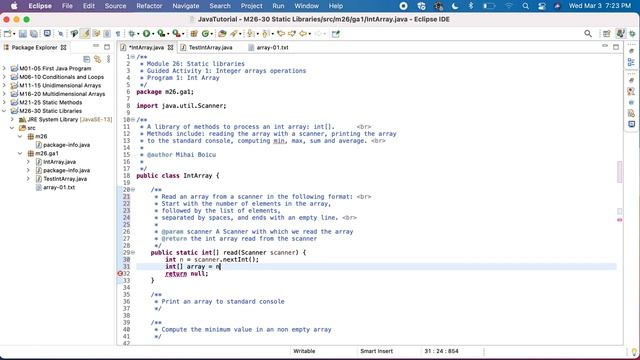Image resolution: width=640 pixels, height=360 pixels.
Task: Expand the M01-05 First Java Program project
Action: pyautogui.click(x=4, y=68)
